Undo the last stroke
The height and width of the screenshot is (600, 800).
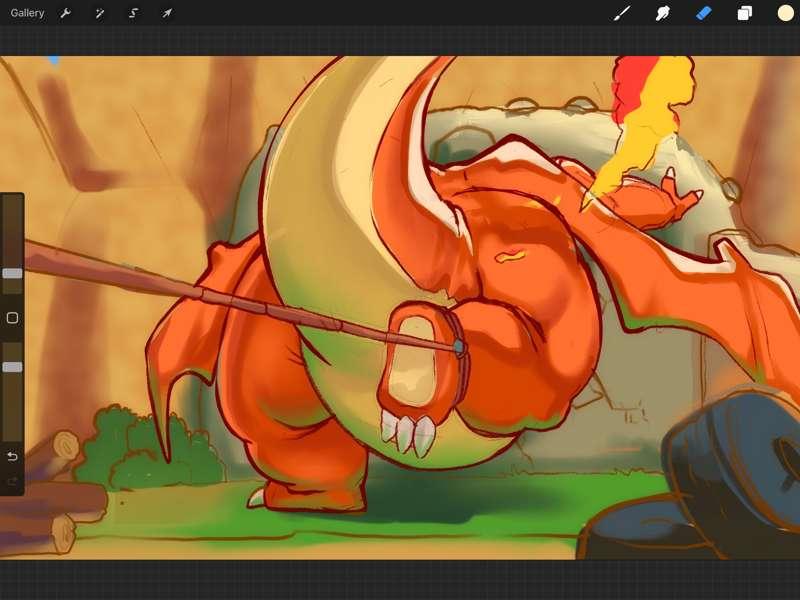(x=12, y=456)
